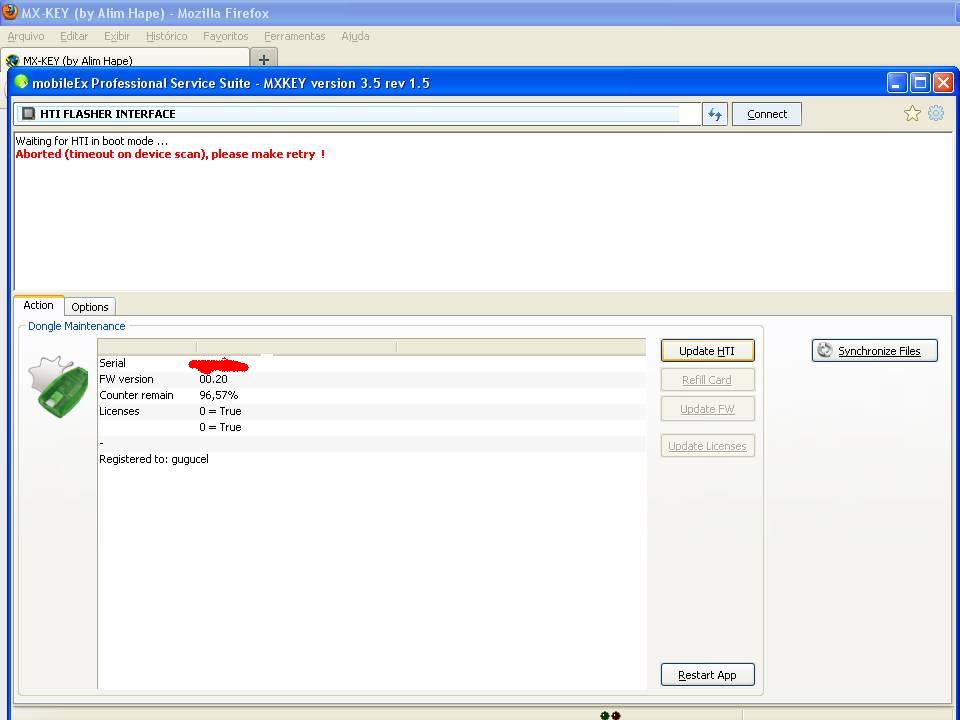
Task: Click the Refill Card button
Action: 707,380
